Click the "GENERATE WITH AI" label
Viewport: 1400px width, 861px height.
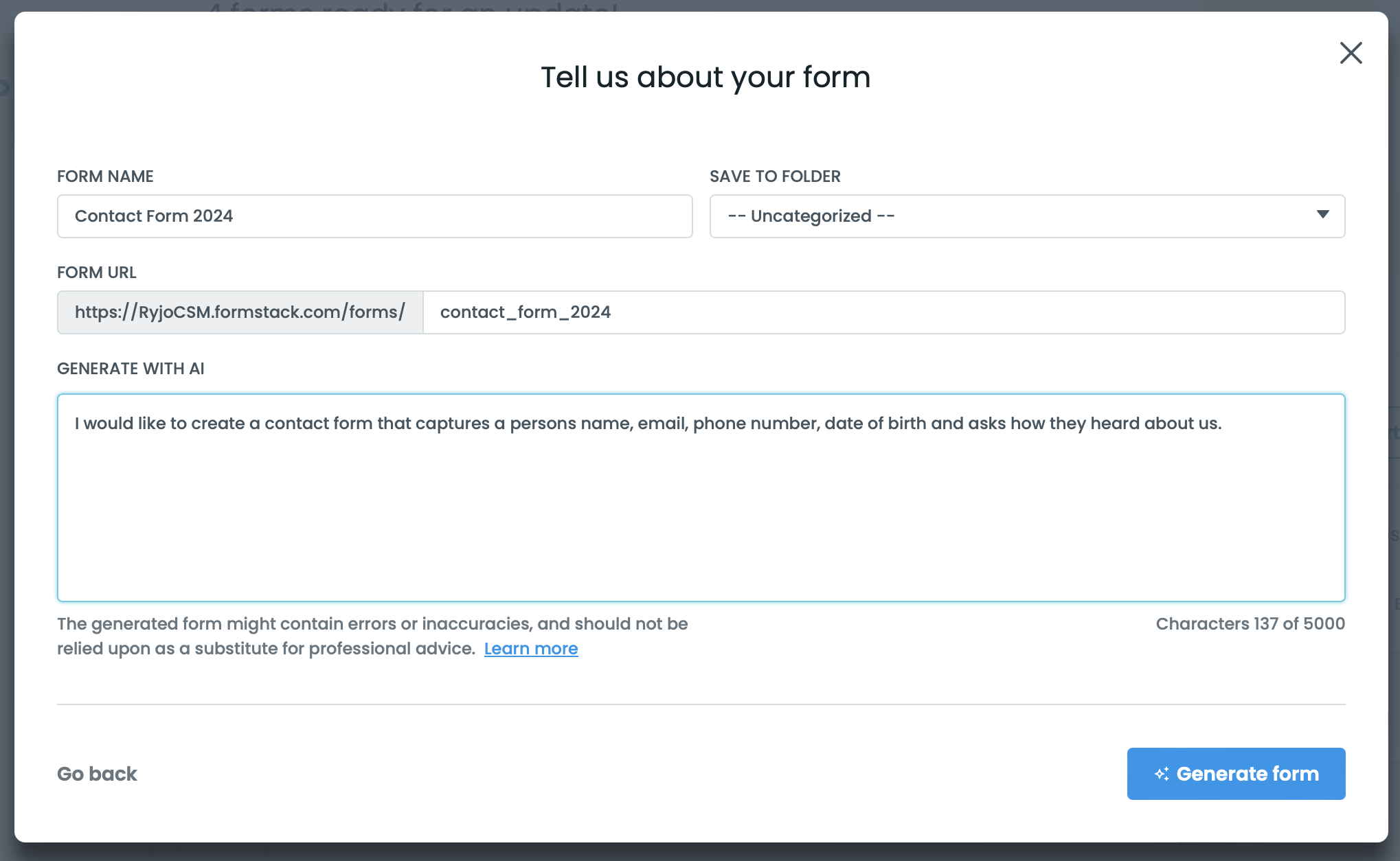[x=131, y=369]
